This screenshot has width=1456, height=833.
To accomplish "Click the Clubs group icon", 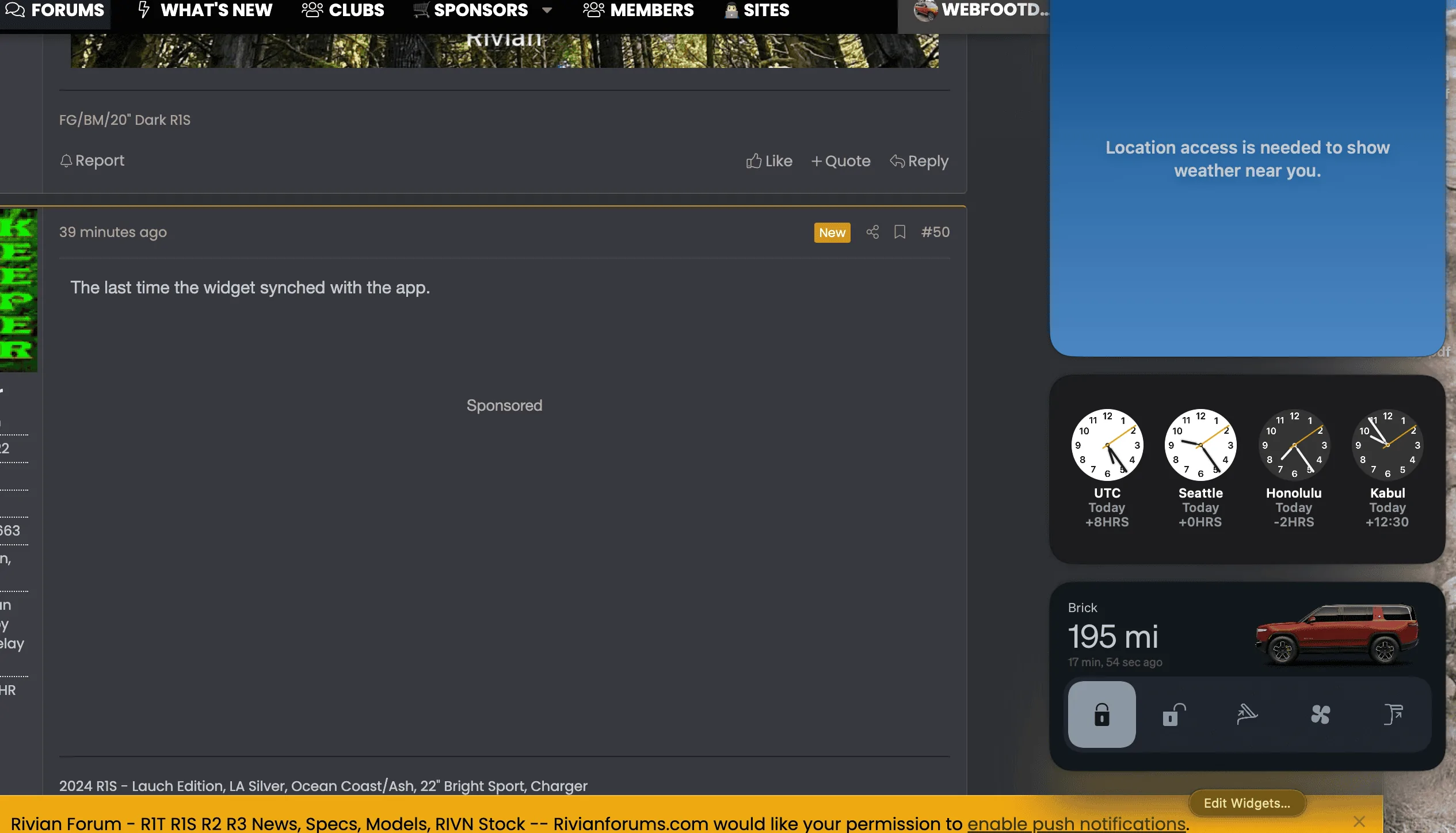I will coord(312,10).
